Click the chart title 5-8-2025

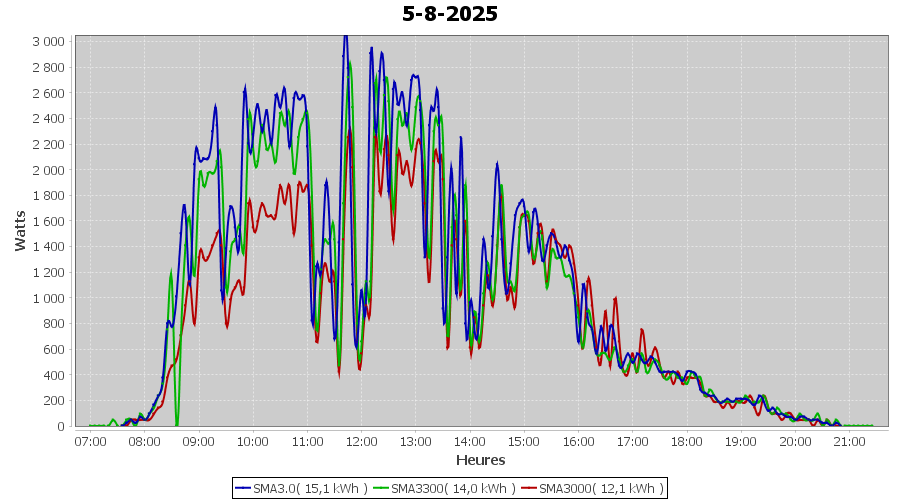450,14
